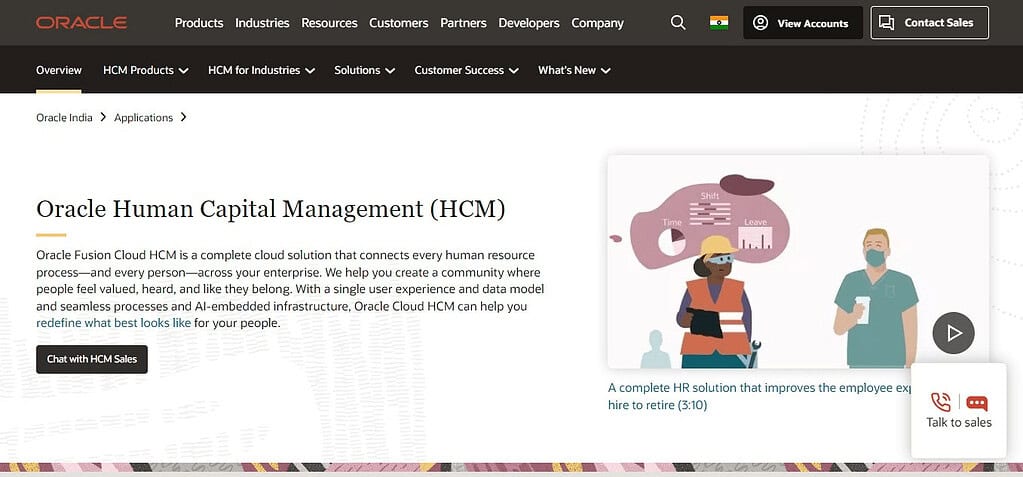Click the chat bubble icon in Talk to sales
This screenshot has width=1023, height=477.
[x=977, y=403]
